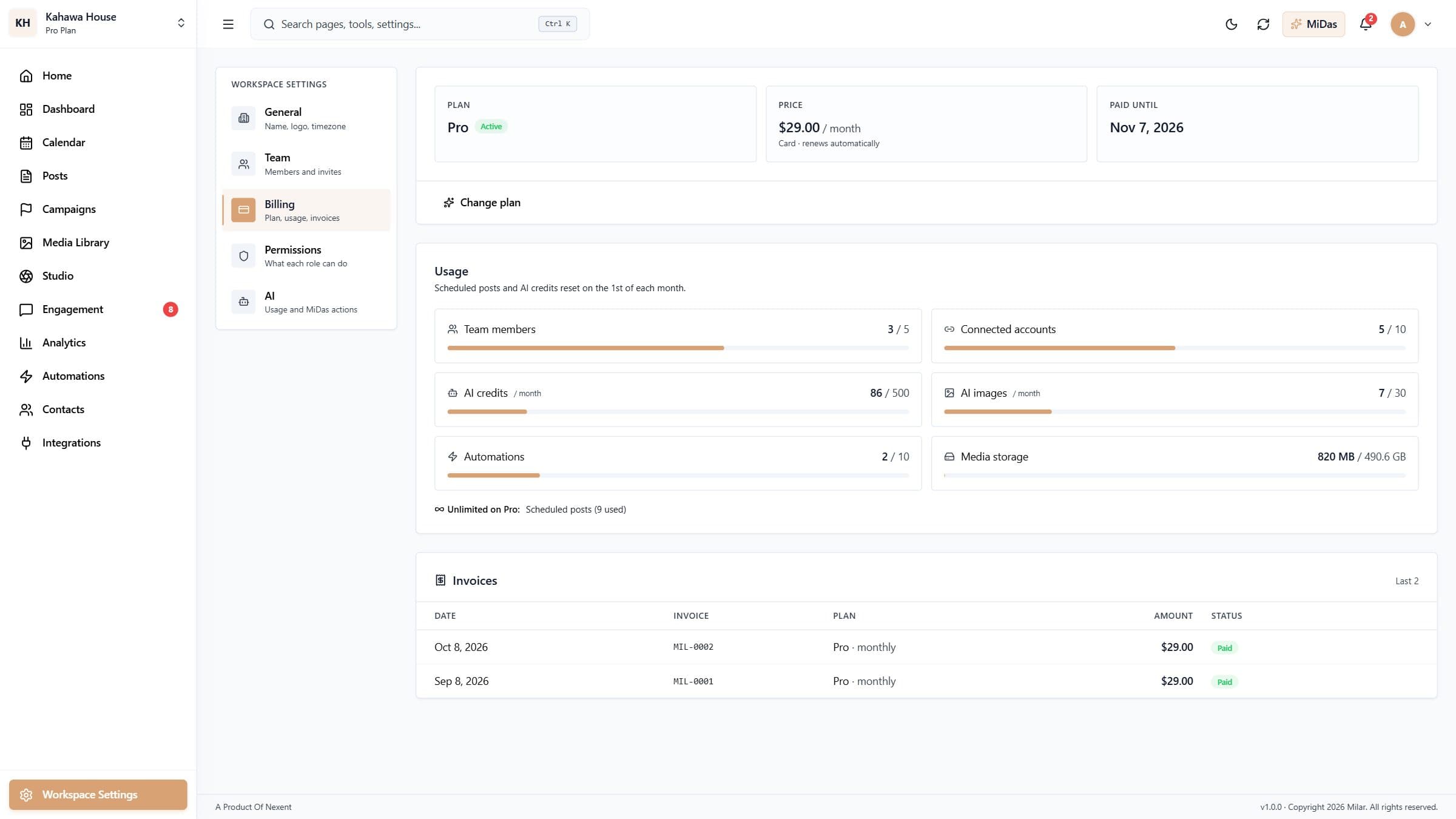This screenshot has height=819, width=1456.
Task: Click the Home icon in sidebar
Action: coord(26,76)
